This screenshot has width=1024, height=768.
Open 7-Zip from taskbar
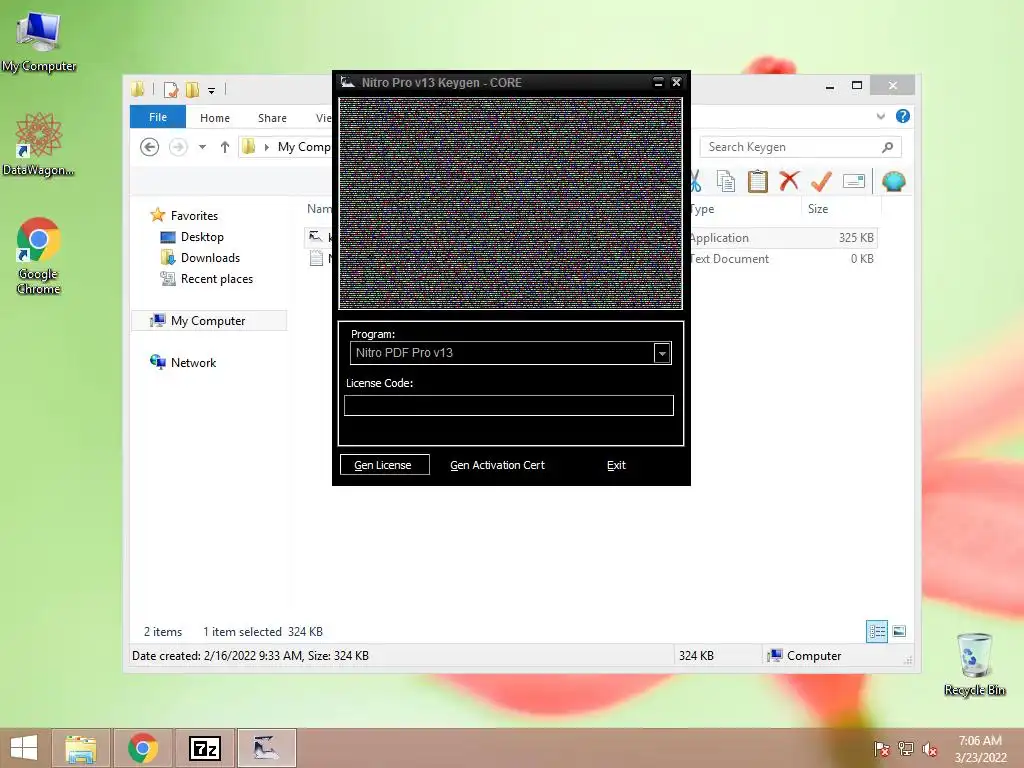coord(204,748)
